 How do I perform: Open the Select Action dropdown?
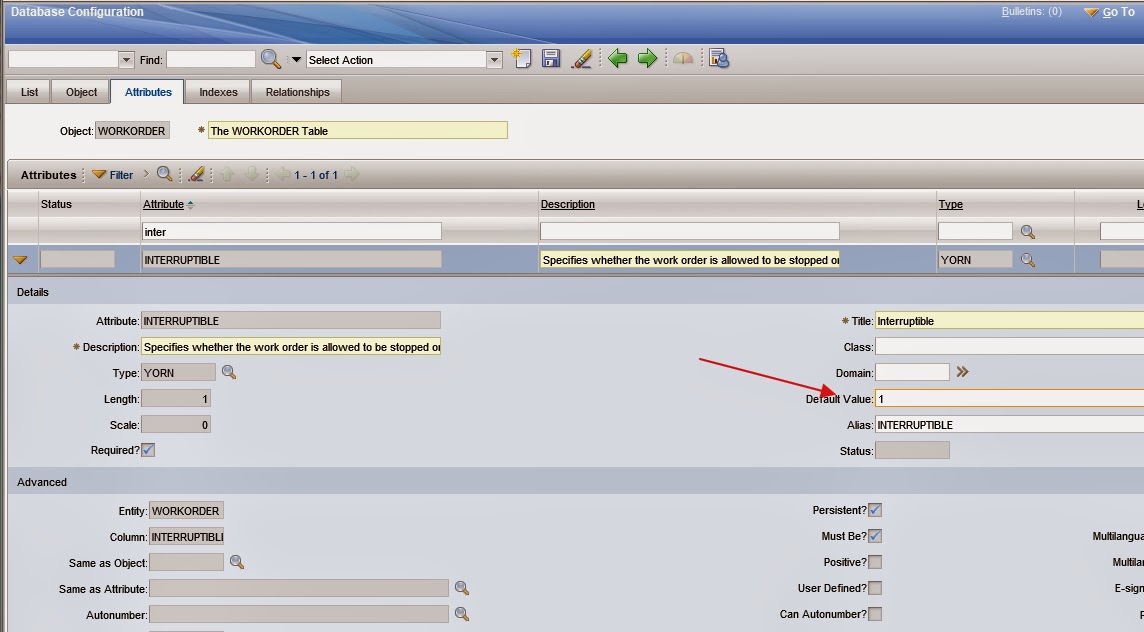(x=494, y=60)
